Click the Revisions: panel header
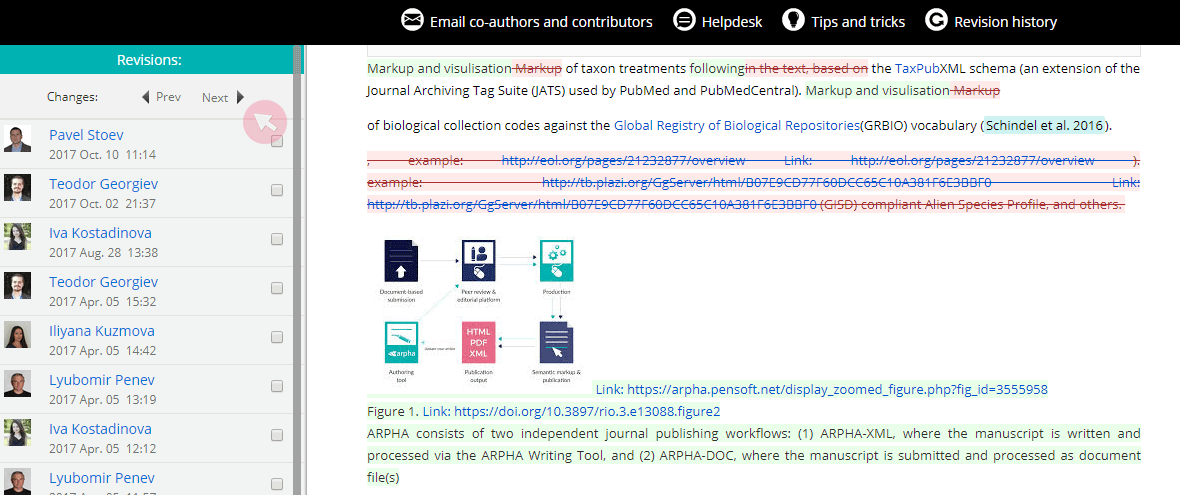 coord(149,60)
